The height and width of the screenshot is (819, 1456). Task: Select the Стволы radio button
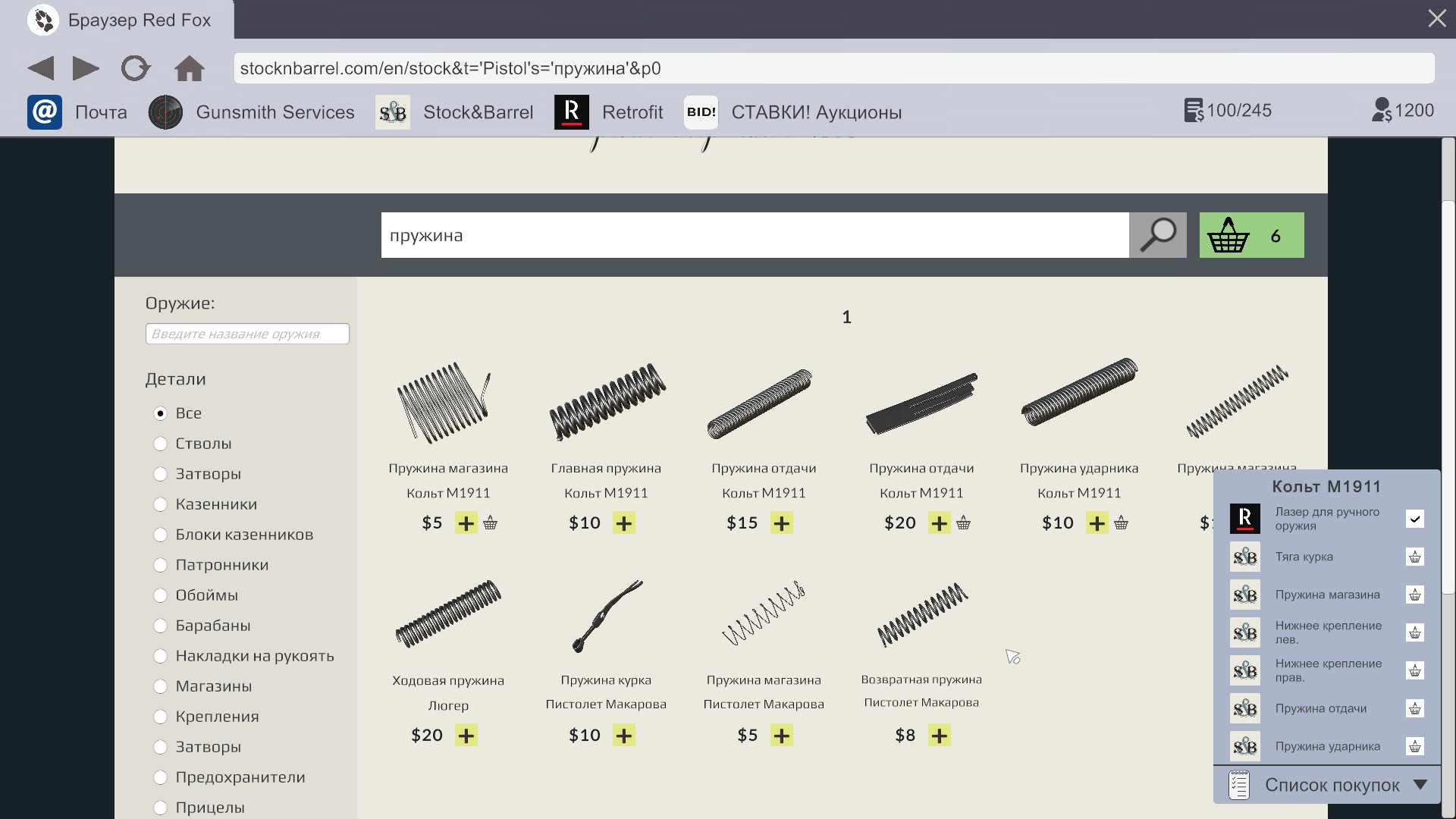(x=160, y=444)
